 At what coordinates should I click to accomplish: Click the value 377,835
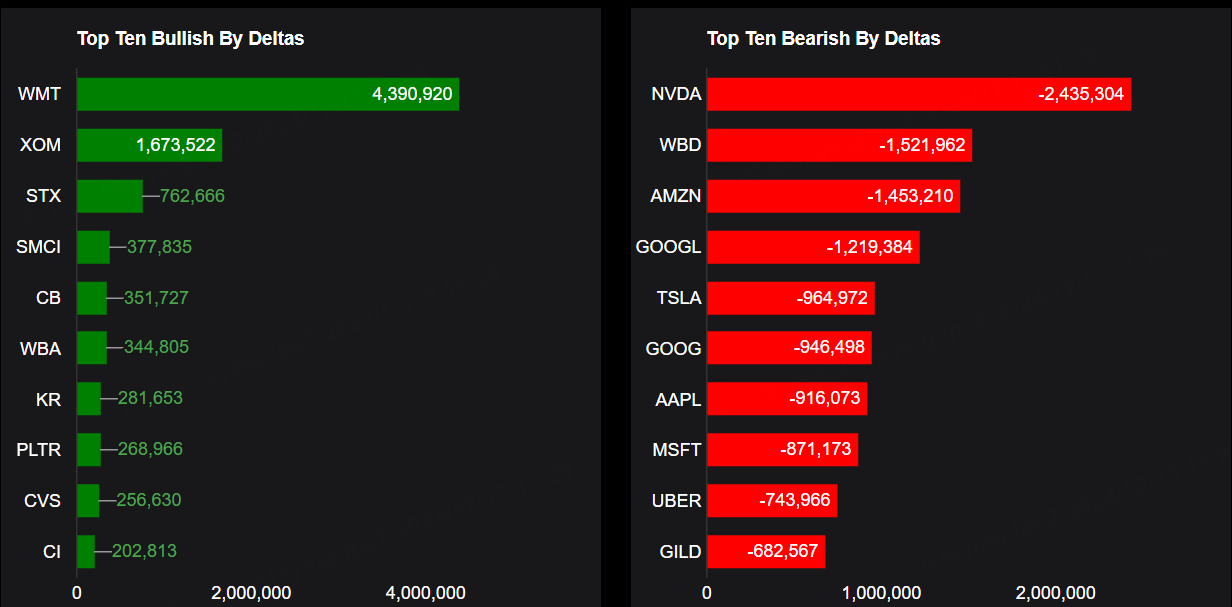click(x=159, y=247)
